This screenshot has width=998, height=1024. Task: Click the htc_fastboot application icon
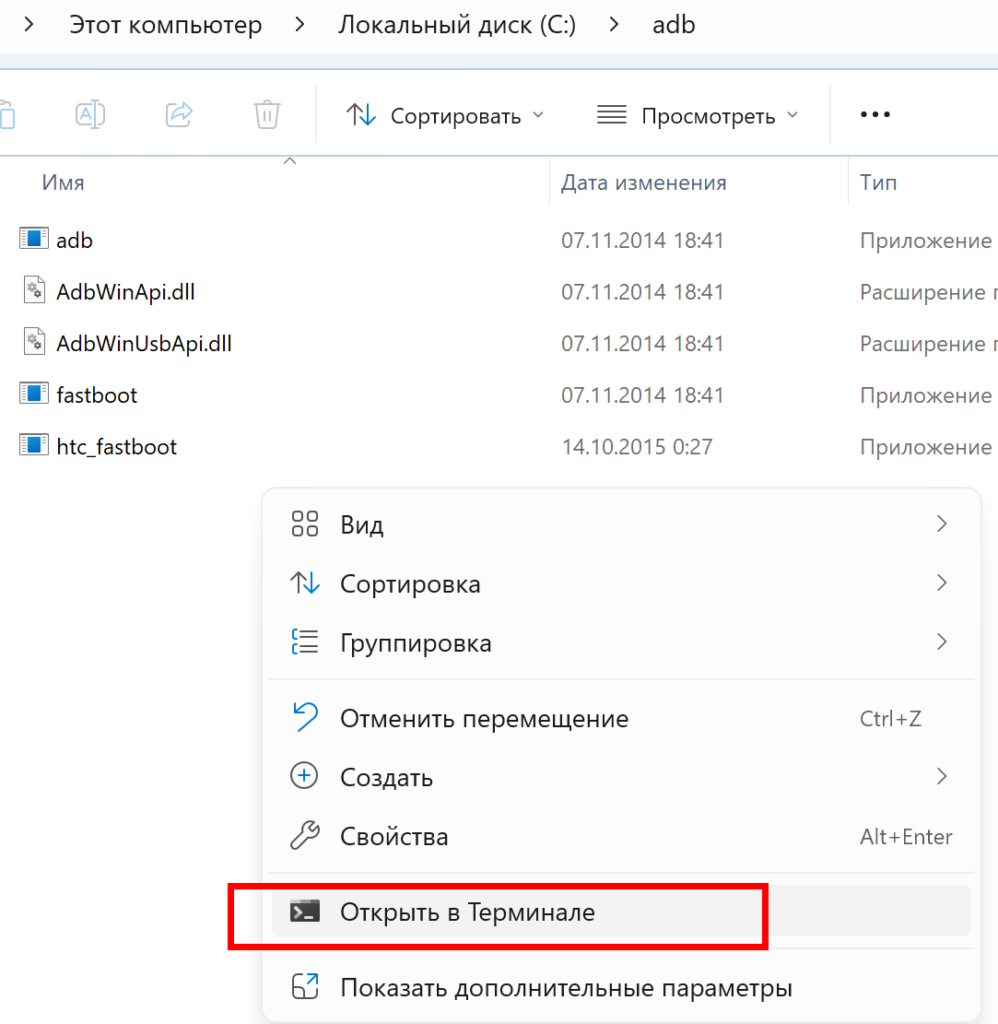point(34,445)
